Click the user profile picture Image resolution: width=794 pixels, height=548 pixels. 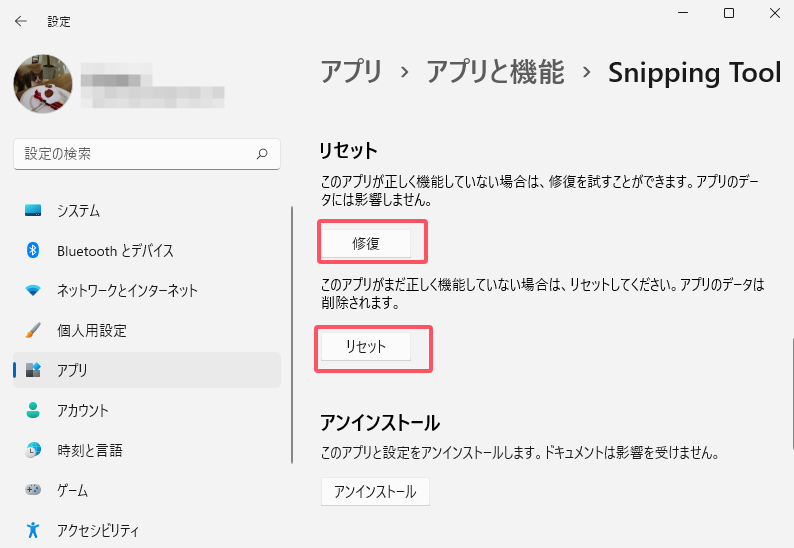(43, 84)
